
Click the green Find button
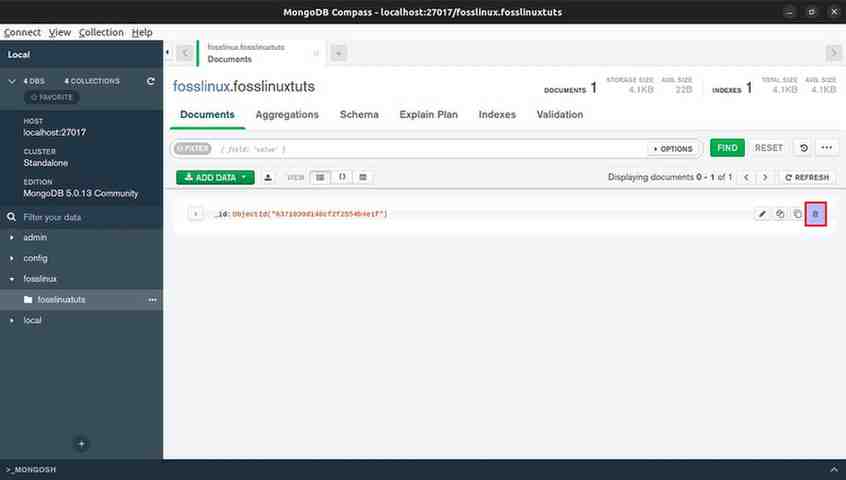[x=727, y=148]
